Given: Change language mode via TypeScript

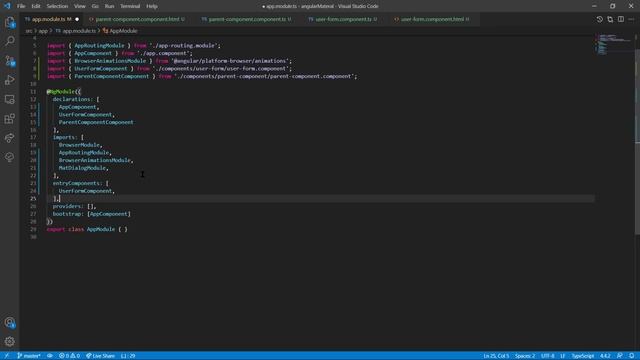Looking at the screenshot, I should tap(582, 356).
